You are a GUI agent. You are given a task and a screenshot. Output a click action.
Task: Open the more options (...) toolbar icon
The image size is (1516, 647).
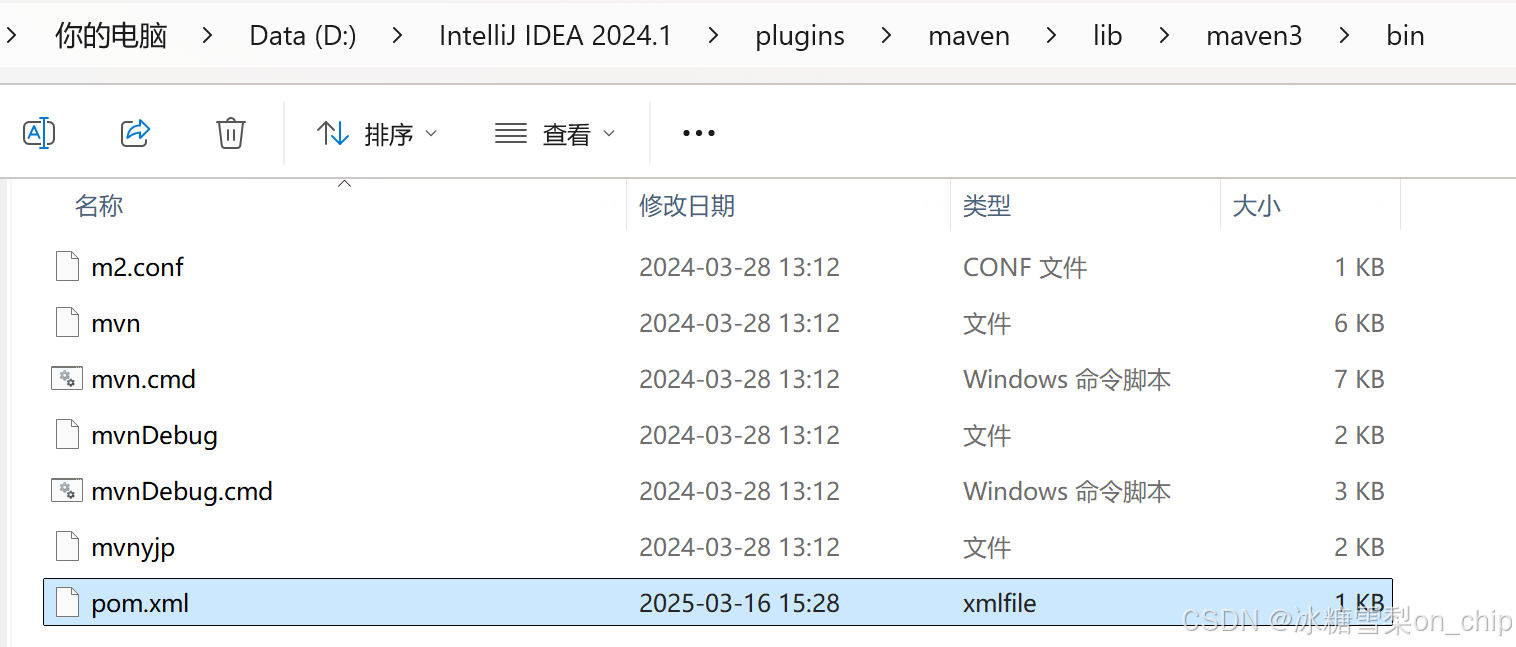(698, 132)
